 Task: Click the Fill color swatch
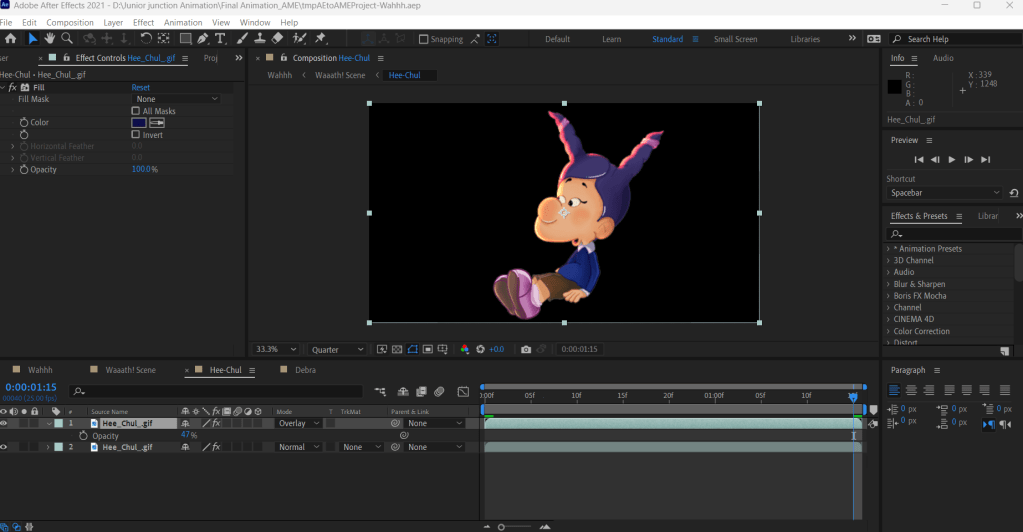tap(139, 123)
